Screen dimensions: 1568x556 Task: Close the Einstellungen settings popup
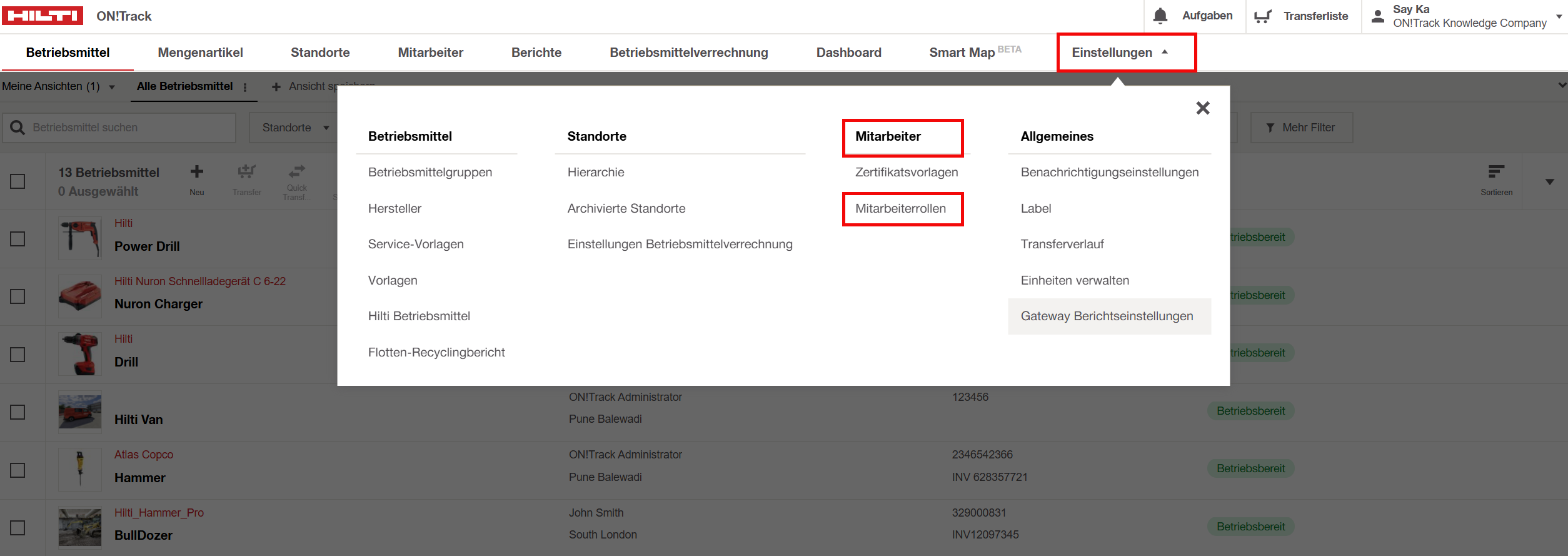click(1203, 108)
